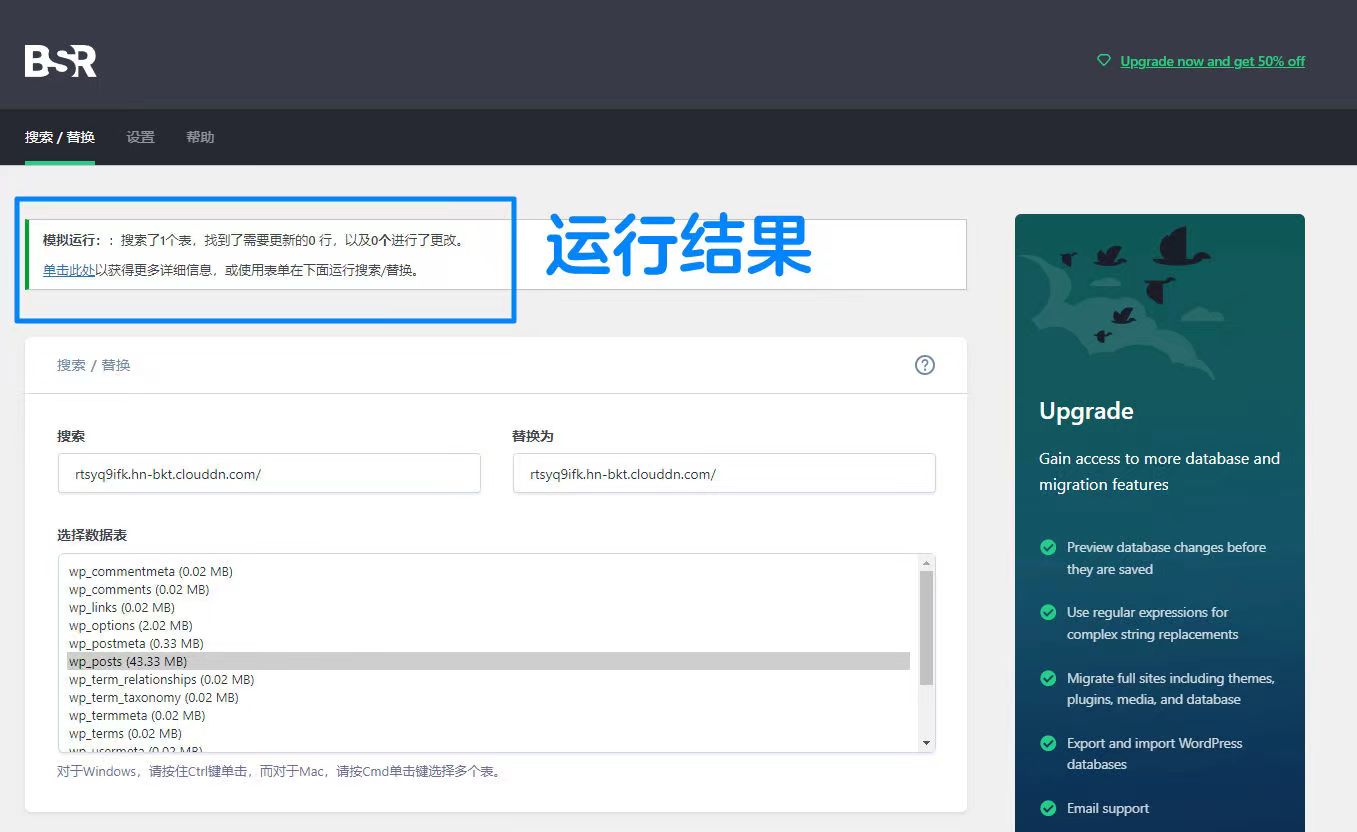Click checkmark icon beside Email support
The image size is (1357, 832).
(x=1048, y=808)
